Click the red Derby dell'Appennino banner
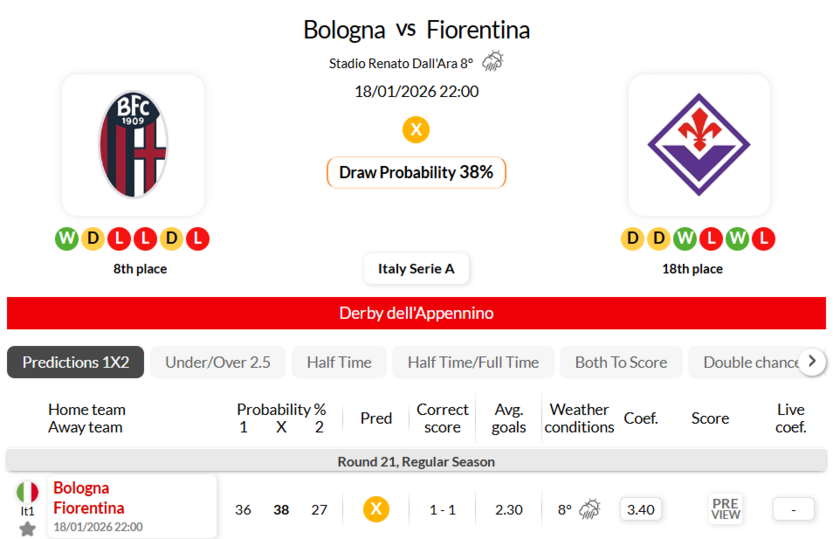 (416, 313)
